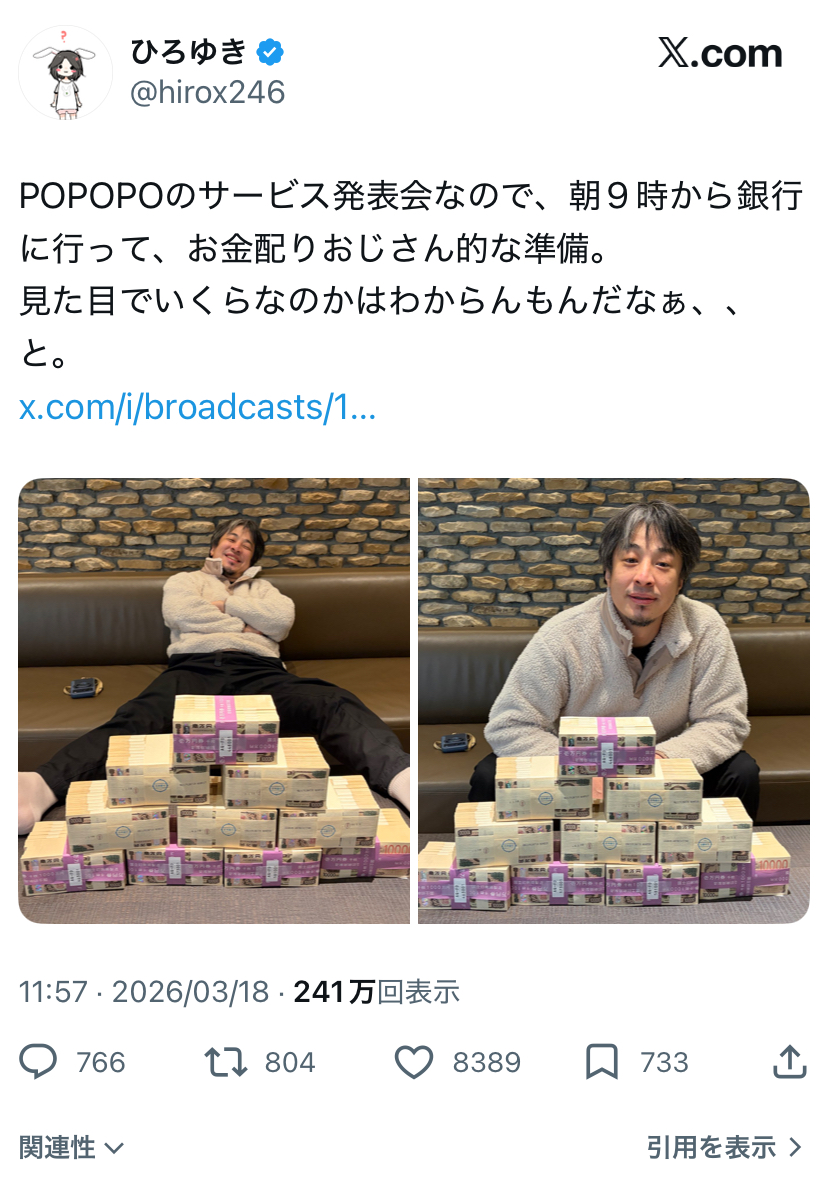This screenshot has width=828, height=1191.
Task: Click the 804 repost count
Action: [290, 1062]
